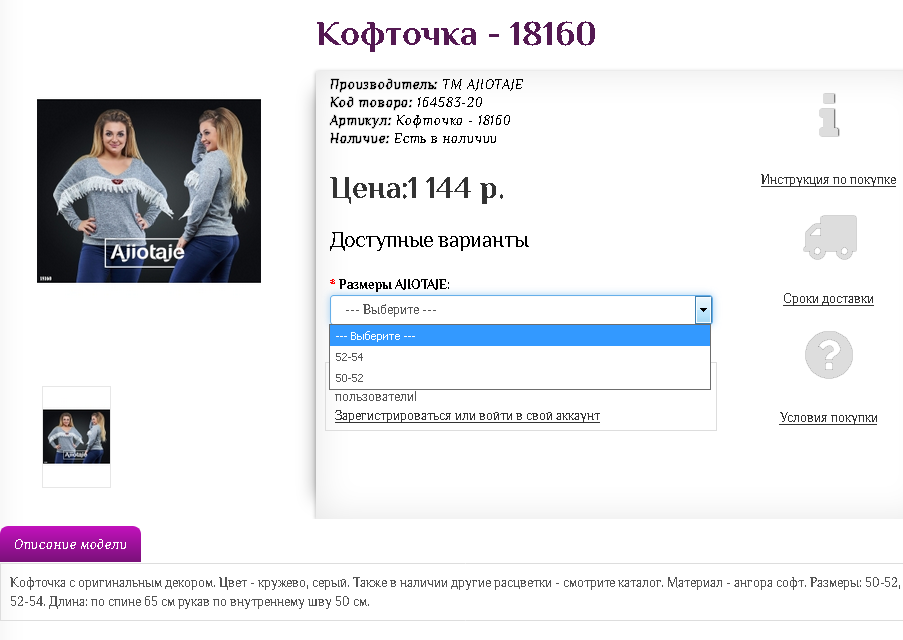
Task: Open the Инструкция по покупке link
Action: (828, 180)
